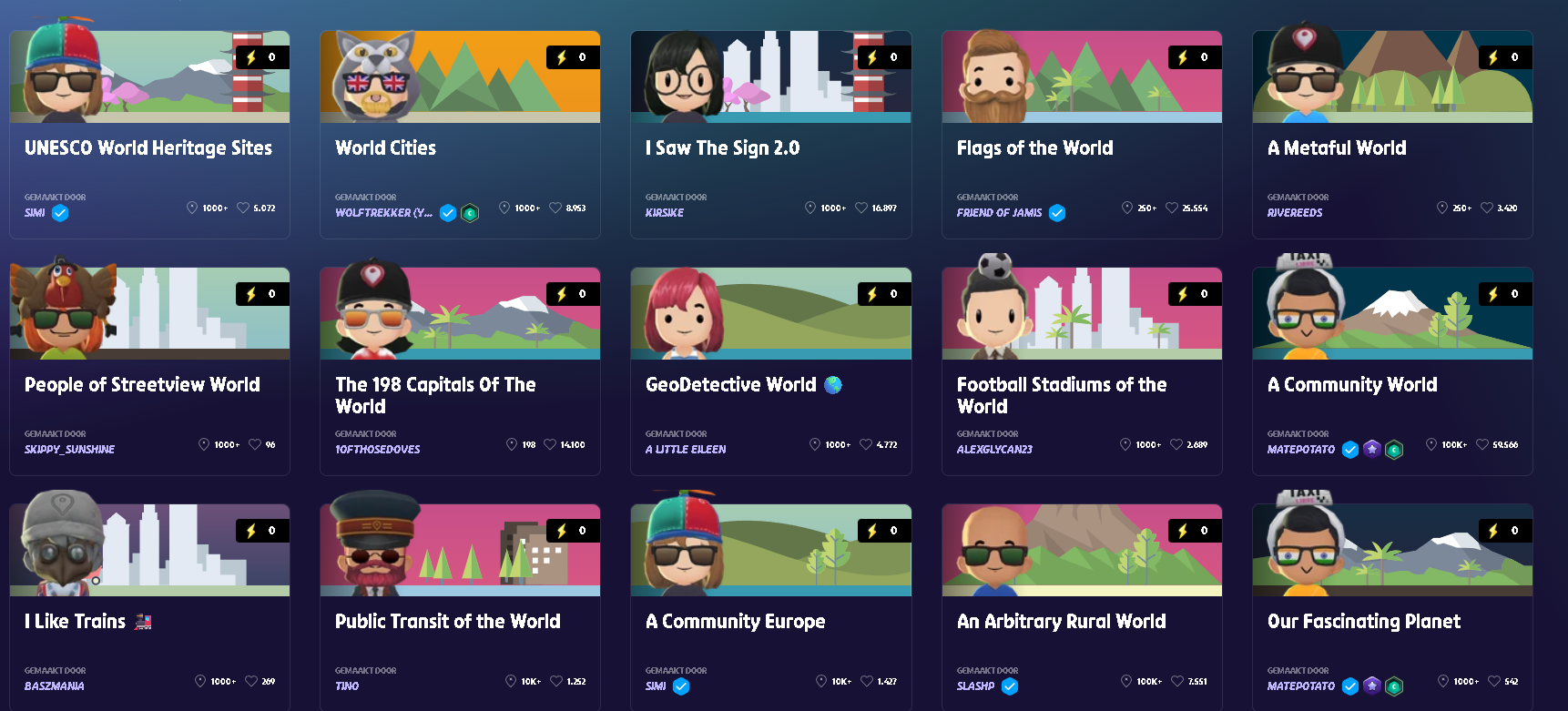The width and height of the screenshot is (1568, 711).
Task: Click location pin icon on An Arbitrary Rural World
Action: 1127,681
